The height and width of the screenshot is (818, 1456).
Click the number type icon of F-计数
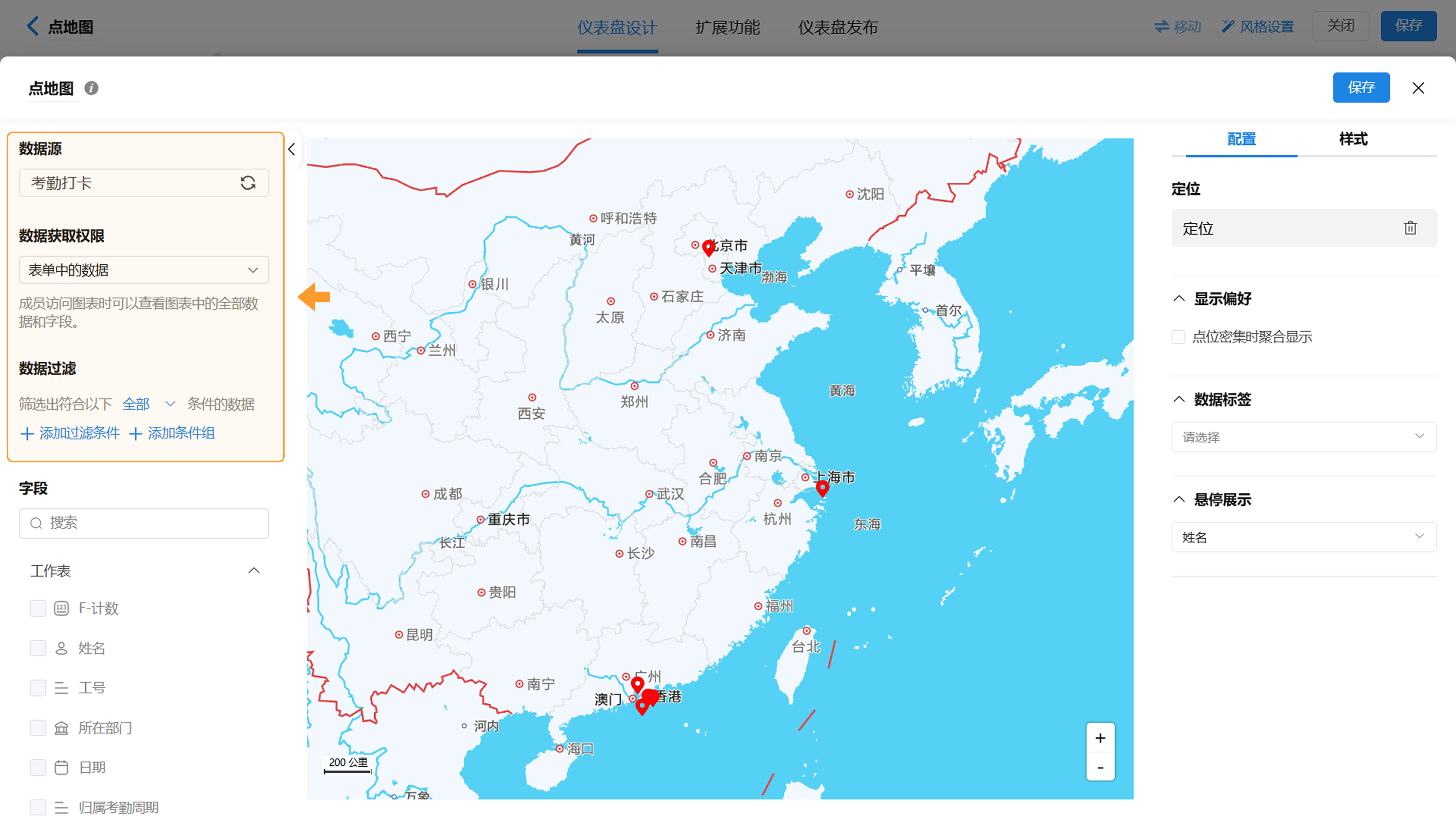point(61,608)
